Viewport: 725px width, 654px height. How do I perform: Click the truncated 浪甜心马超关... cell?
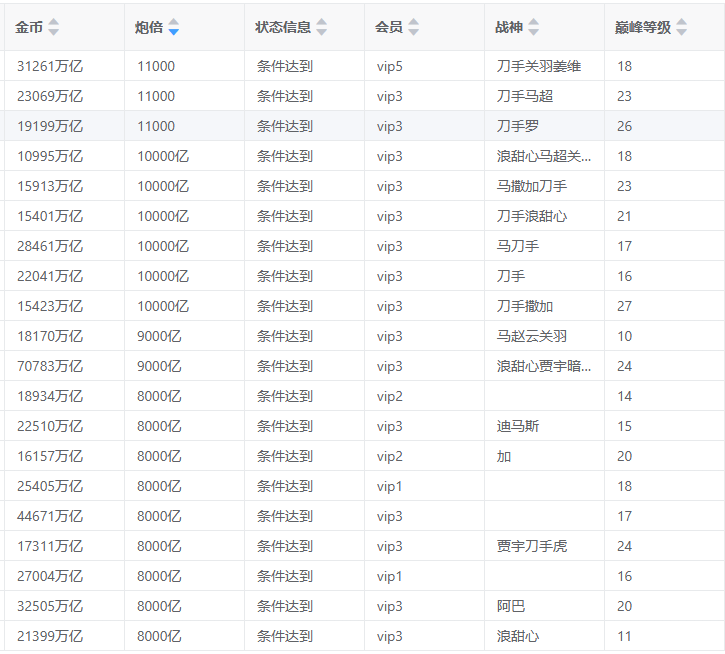coord(543,156)
